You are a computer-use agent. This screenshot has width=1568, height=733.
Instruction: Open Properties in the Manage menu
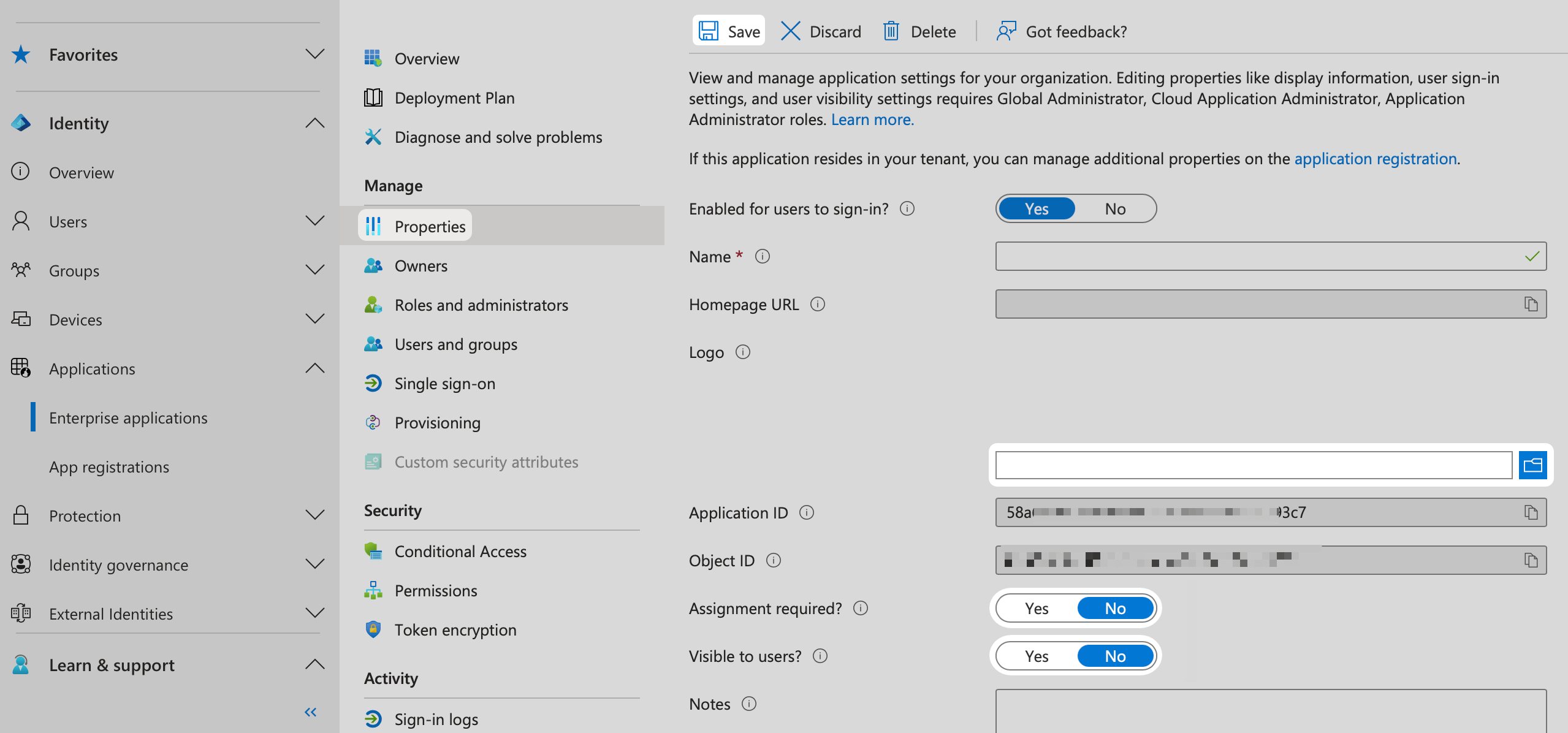point(501,226)
